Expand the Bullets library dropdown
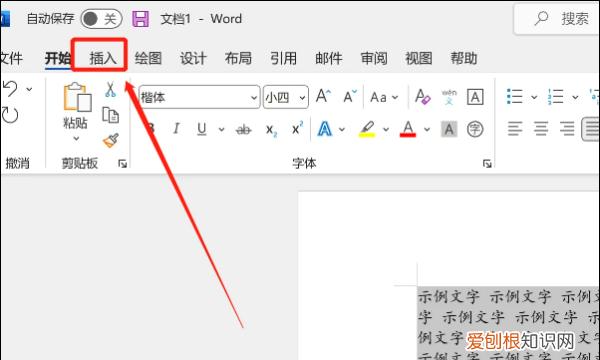 (534, 97)
